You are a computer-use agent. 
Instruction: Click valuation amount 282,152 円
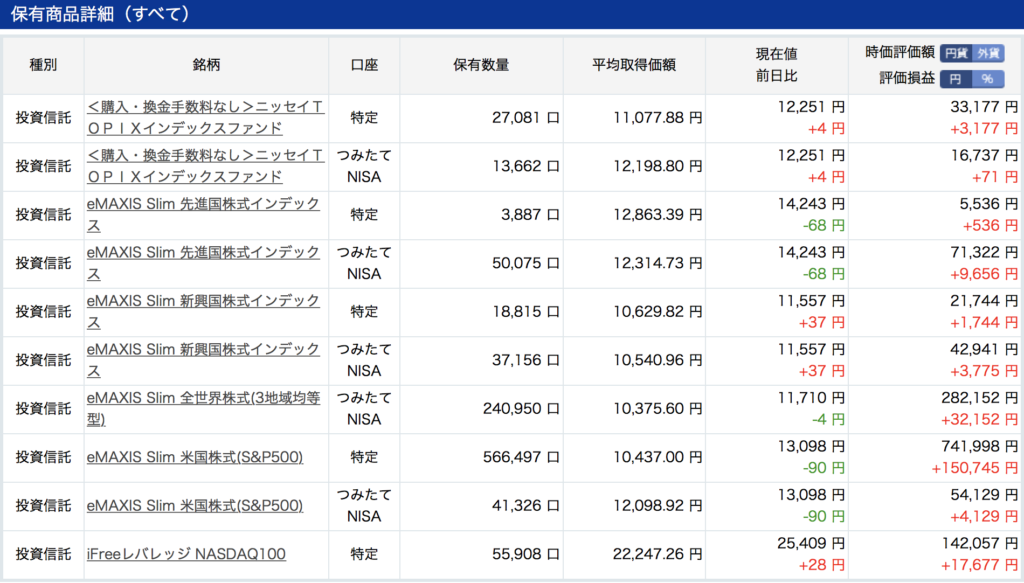tap(980, 398)
